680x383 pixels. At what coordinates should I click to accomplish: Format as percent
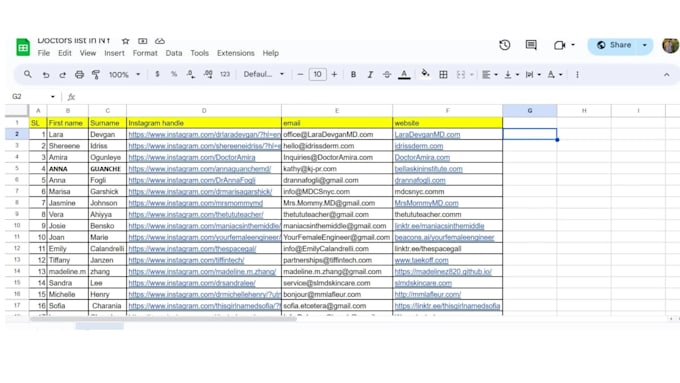pos(174,74)
